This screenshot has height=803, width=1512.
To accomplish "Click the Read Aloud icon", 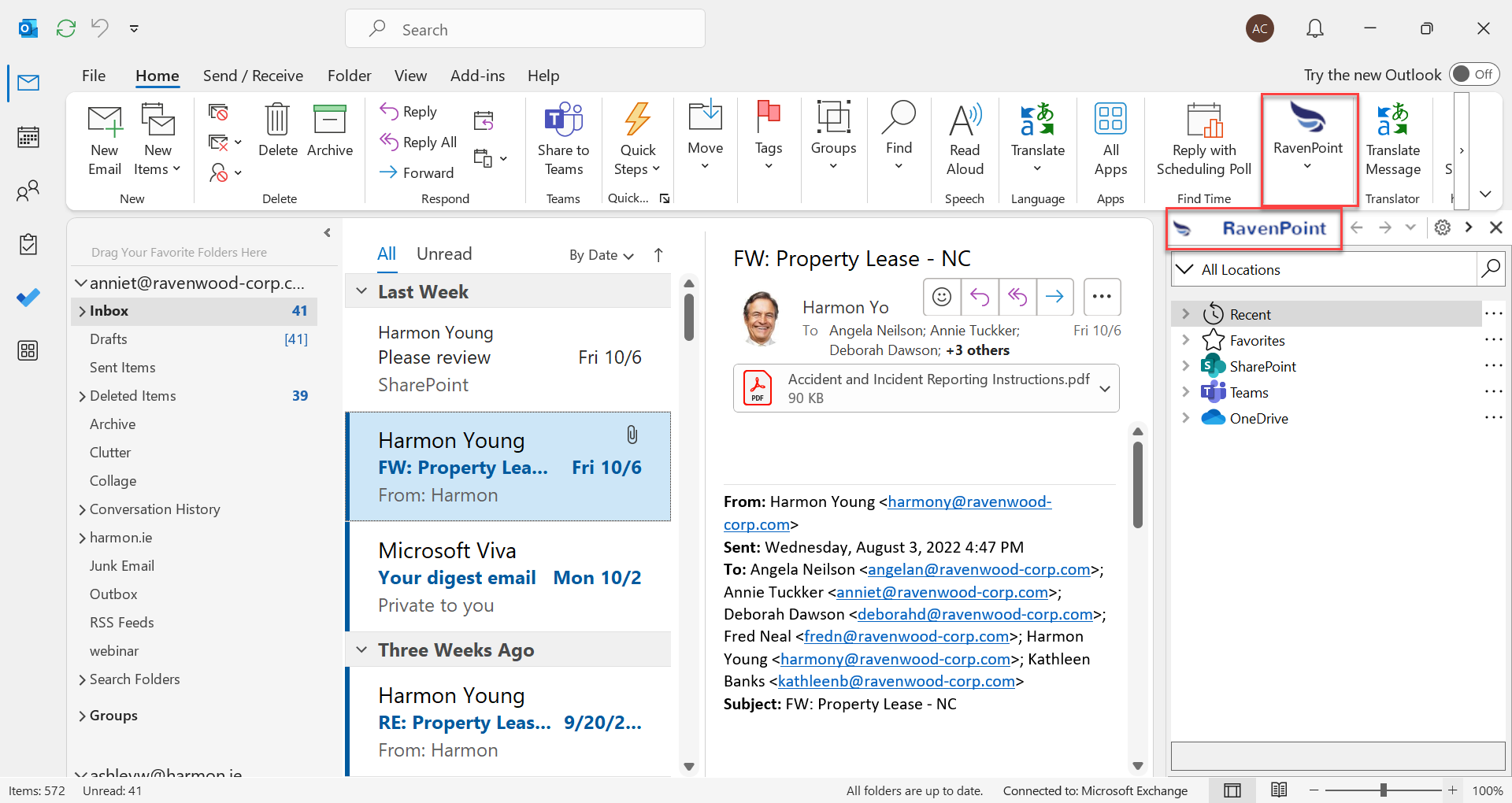I will tap(965, 120).
